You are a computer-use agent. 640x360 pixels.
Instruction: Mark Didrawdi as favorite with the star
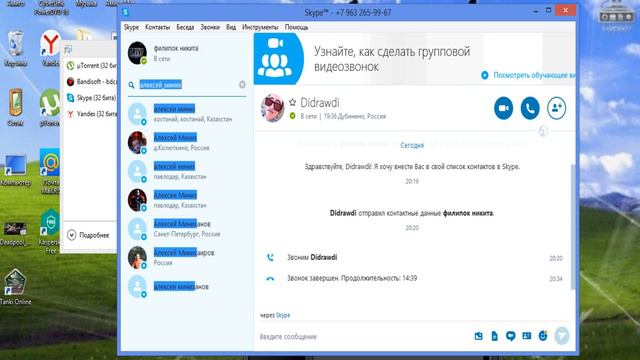[x=292, y=102]
